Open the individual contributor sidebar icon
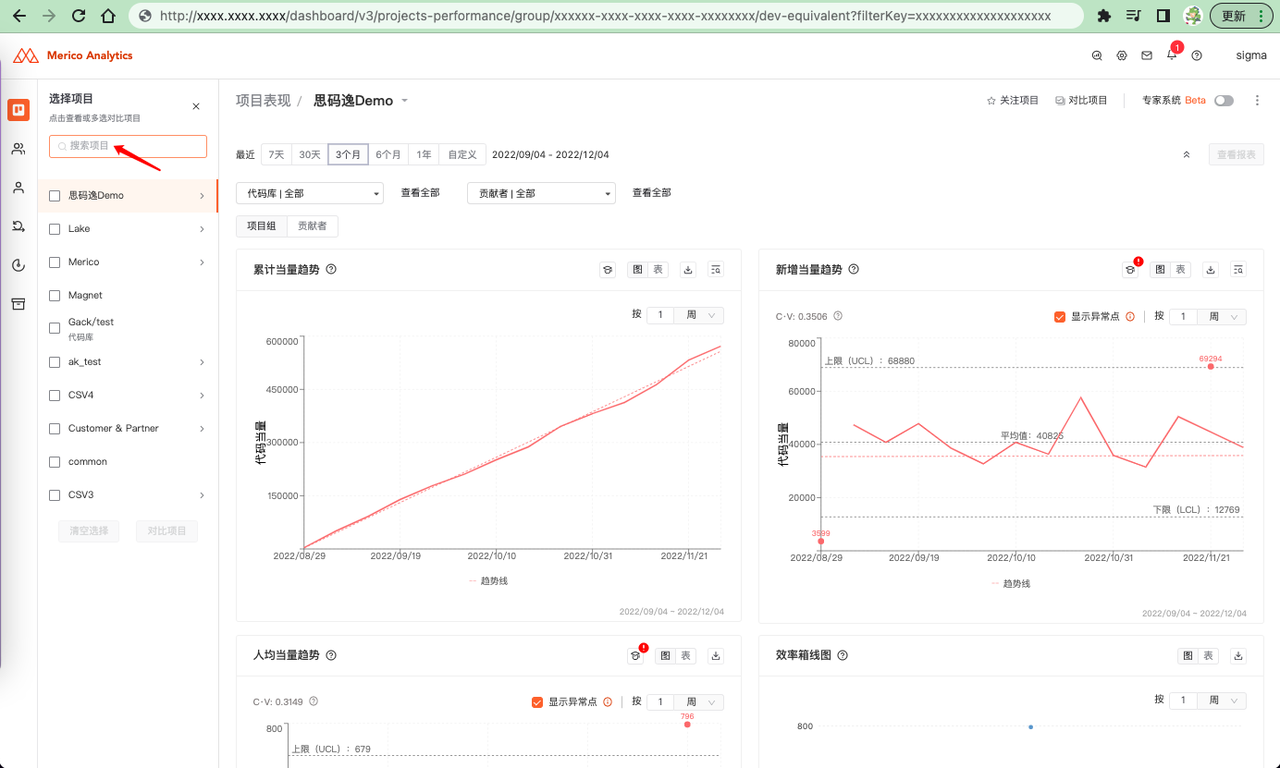 click(18, 188)
